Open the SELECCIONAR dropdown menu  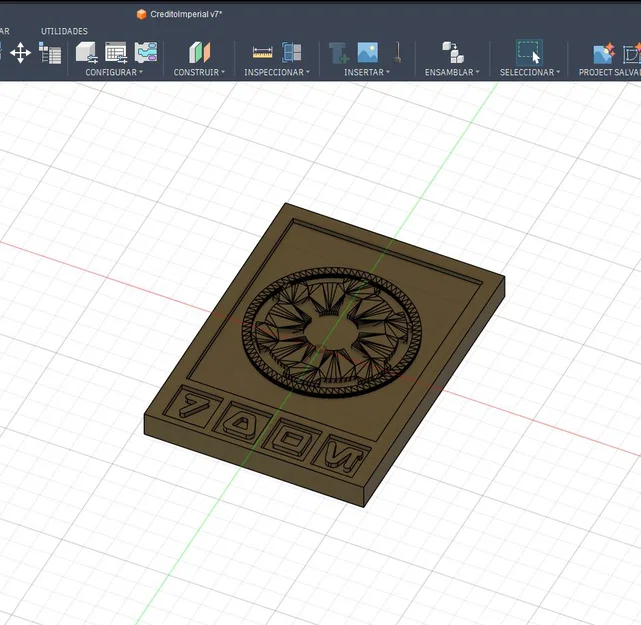(530, 72)
